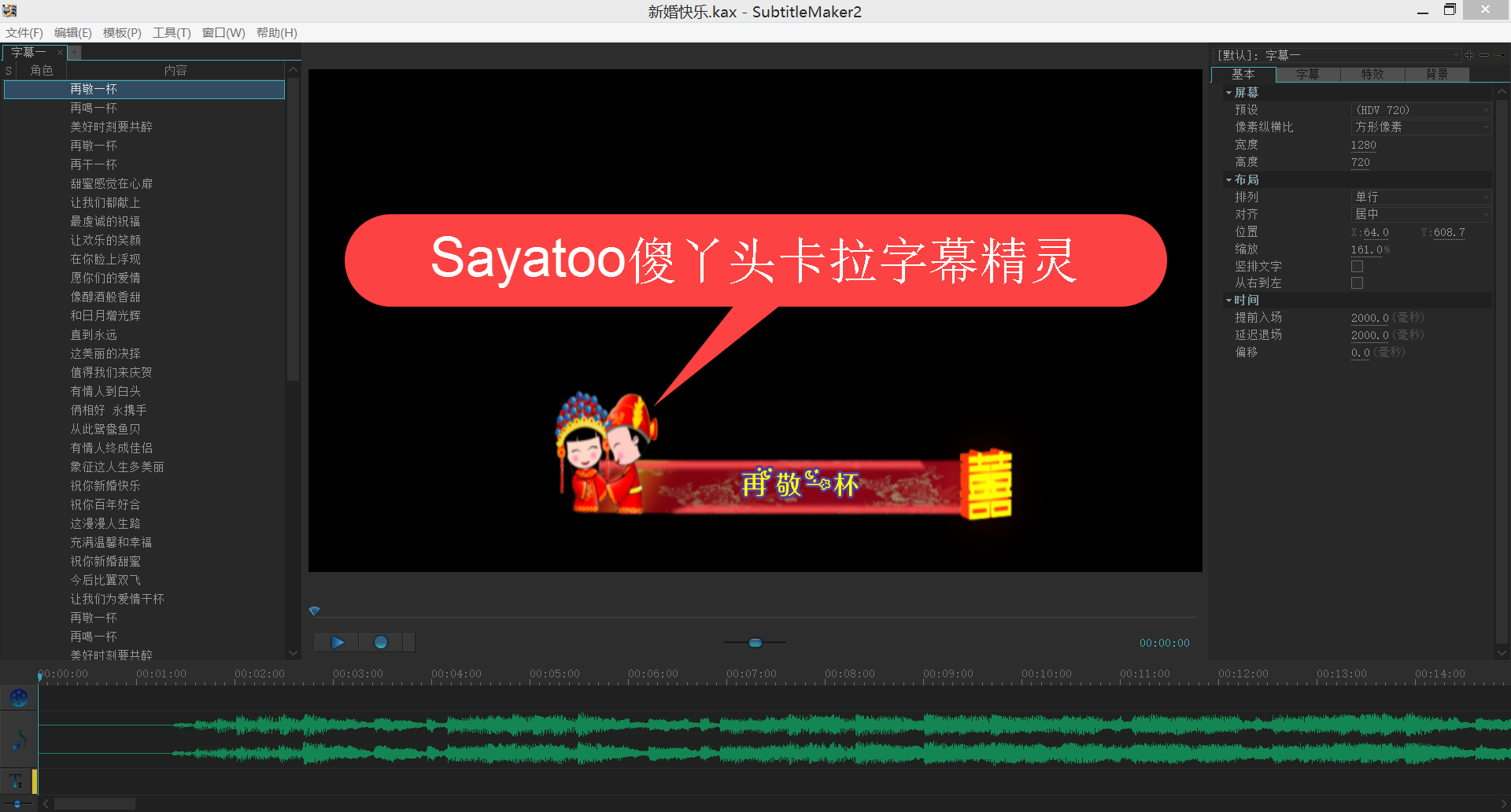Collapse the 屏幕 section

pos(1228,93)
